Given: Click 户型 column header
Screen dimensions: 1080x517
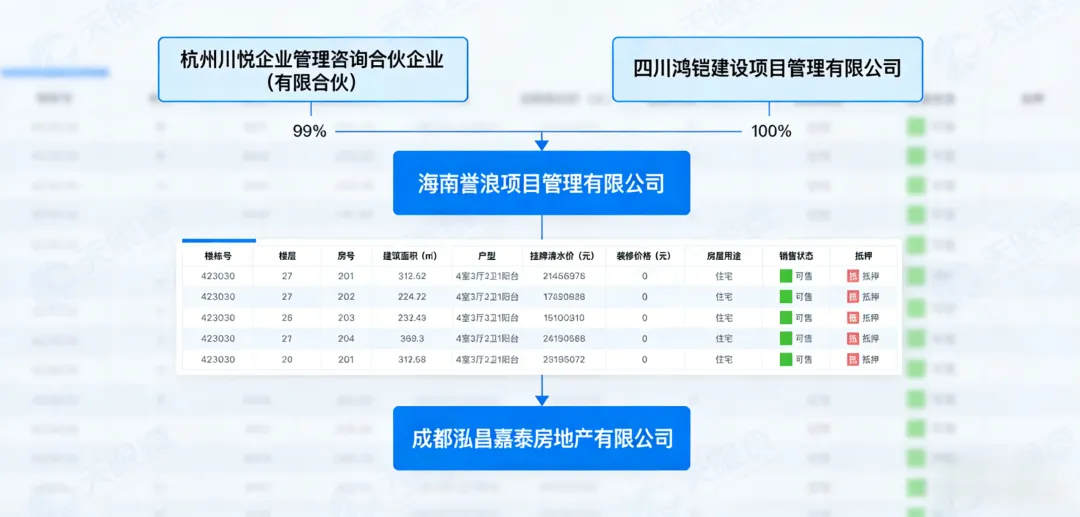Looking at the screenshot, I should pos(487,256).
